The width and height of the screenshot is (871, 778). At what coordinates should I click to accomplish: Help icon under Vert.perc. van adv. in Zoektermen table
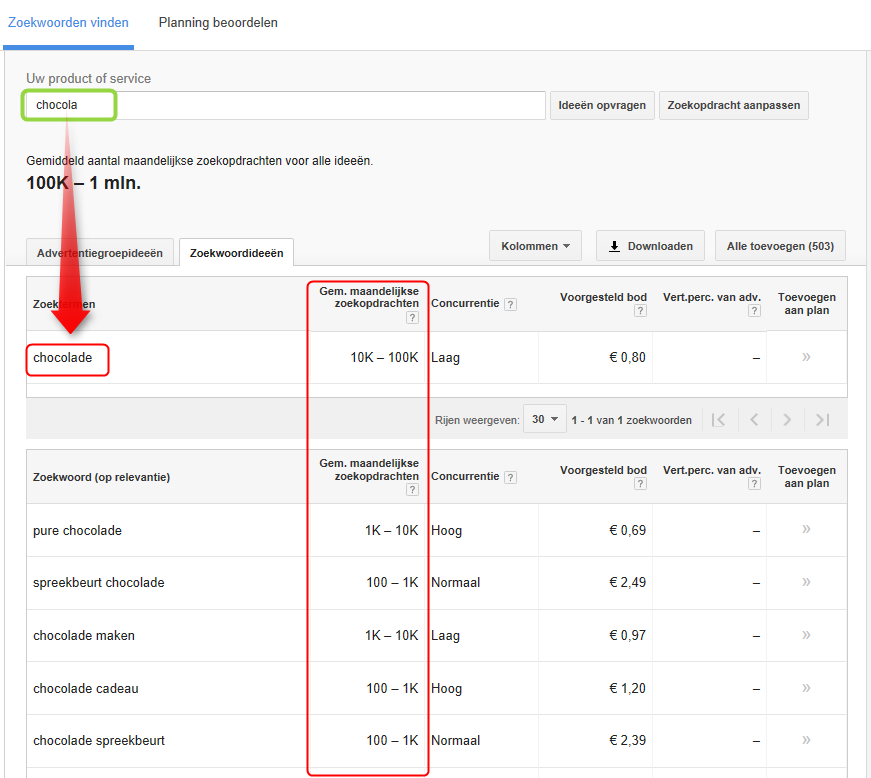click(754, 310)
